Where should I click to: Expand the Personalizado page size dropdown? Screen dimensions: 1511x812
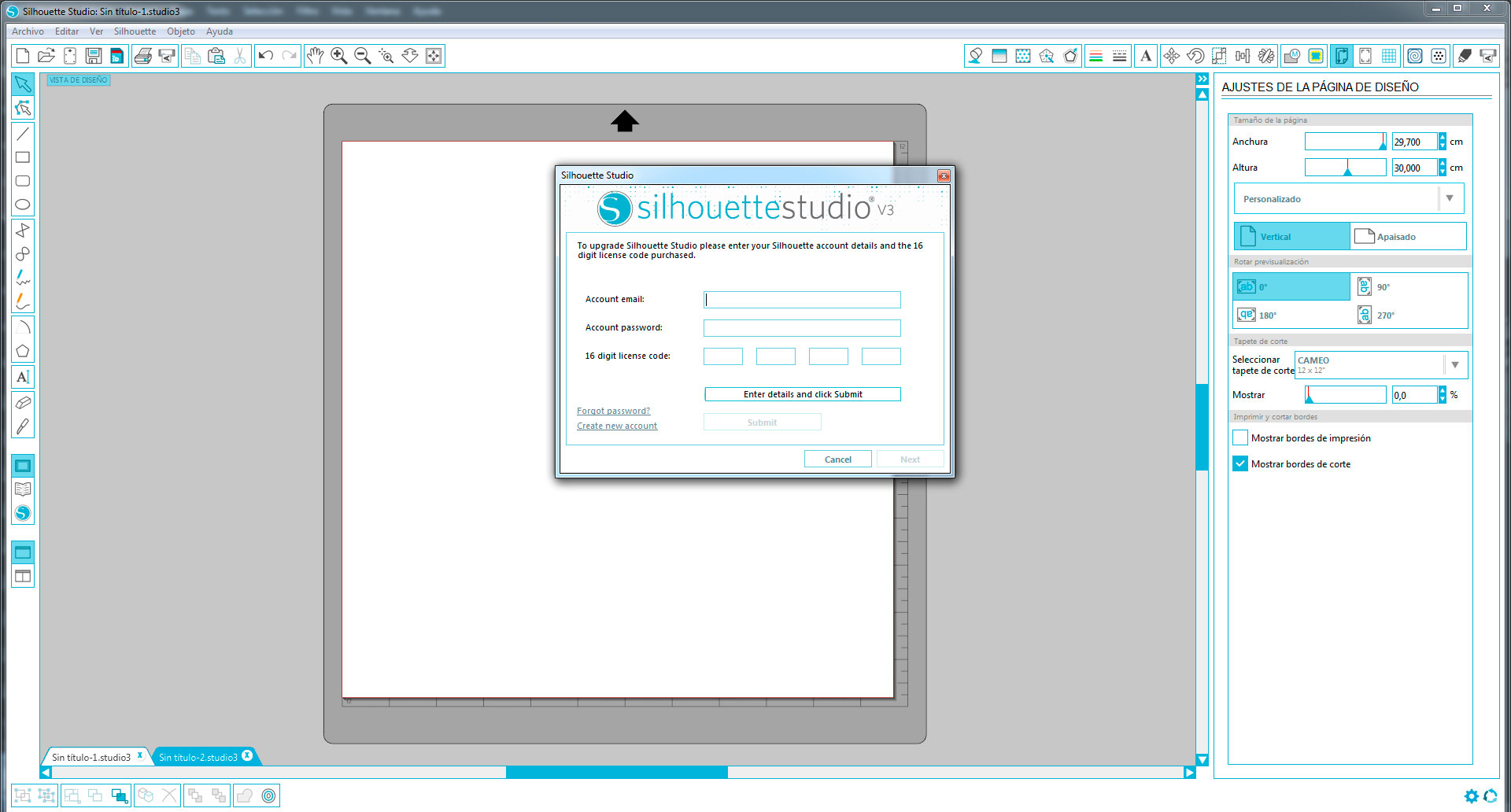1450,198
